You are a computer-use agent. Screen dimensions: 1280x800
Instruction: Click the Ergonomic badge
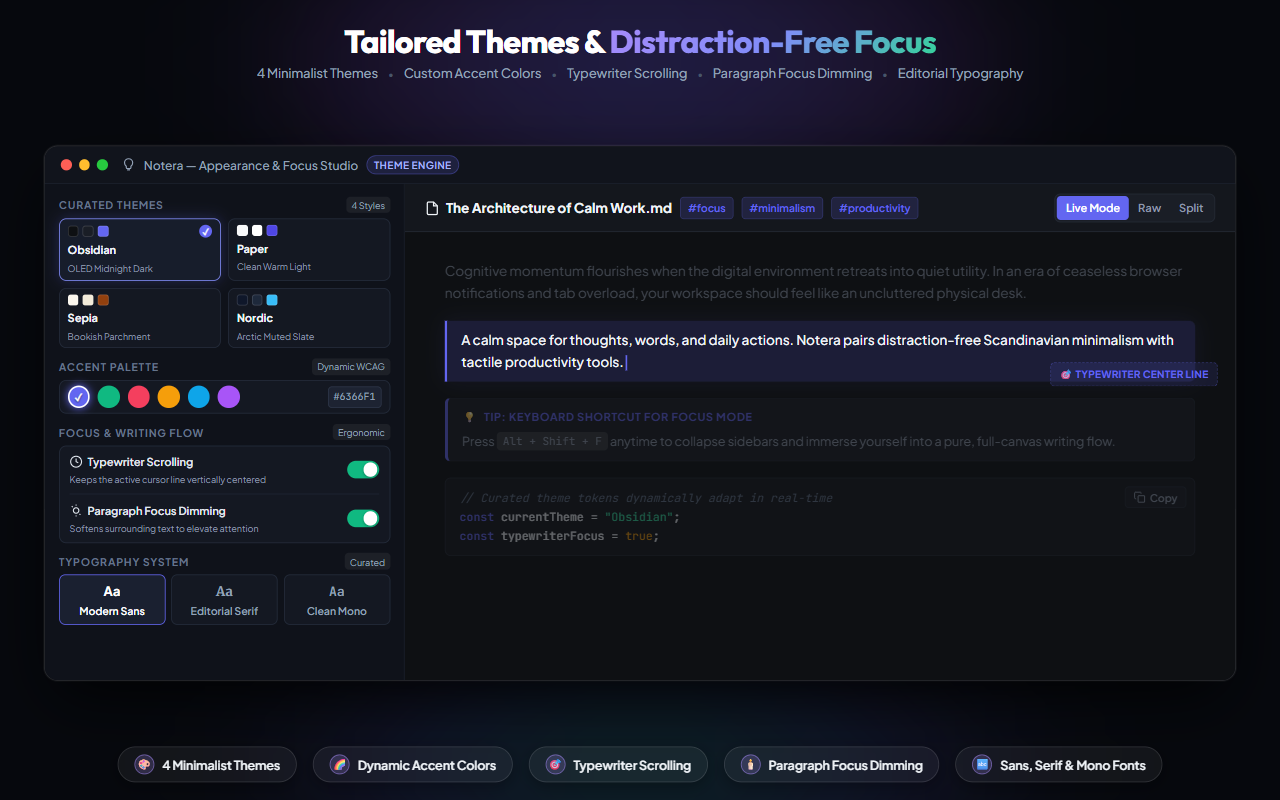(362, 433)
